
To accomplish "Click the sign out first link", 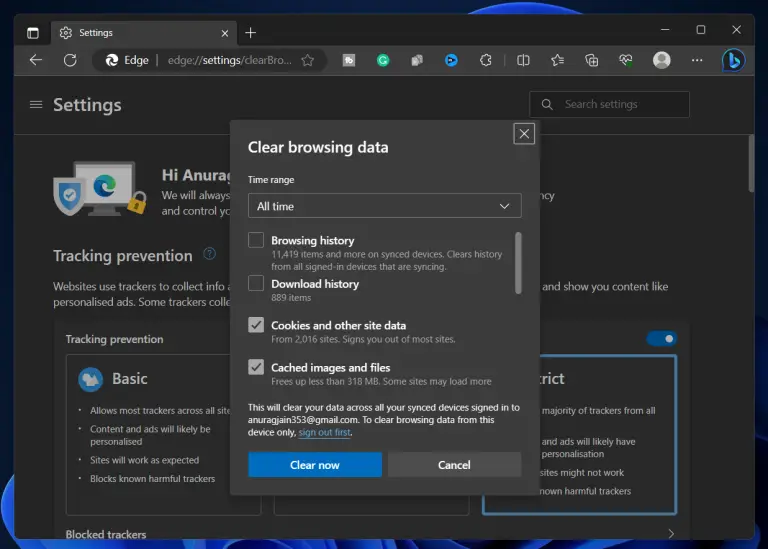I will 324,433.
